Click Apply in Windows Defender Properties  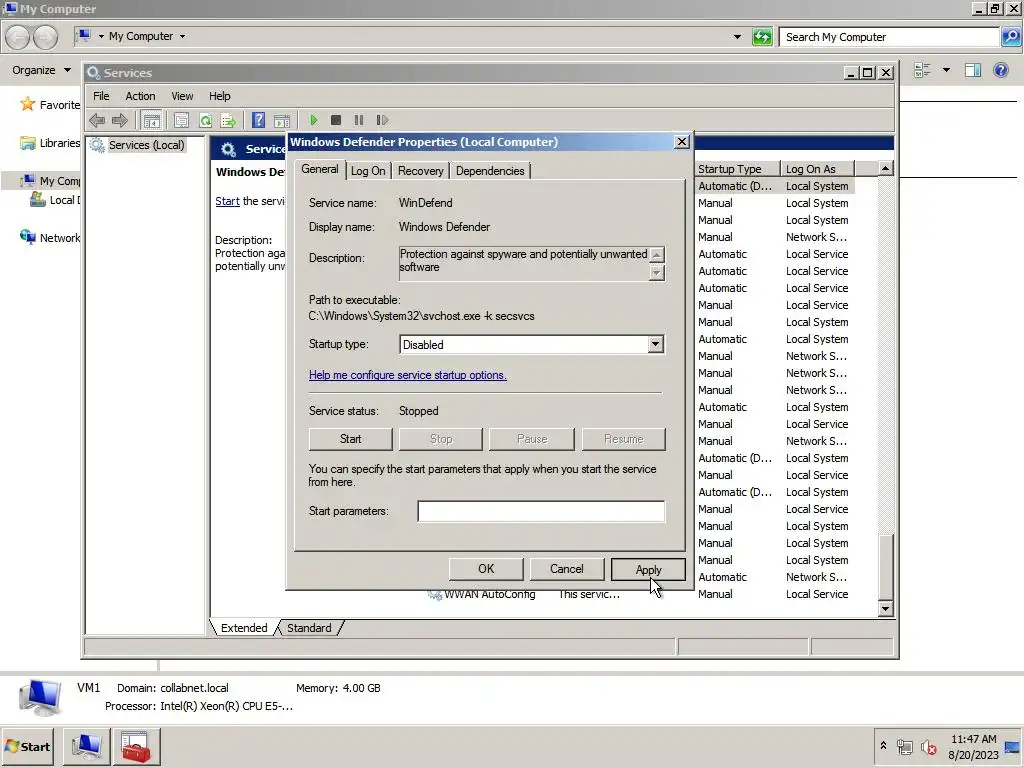pos(648,569)
